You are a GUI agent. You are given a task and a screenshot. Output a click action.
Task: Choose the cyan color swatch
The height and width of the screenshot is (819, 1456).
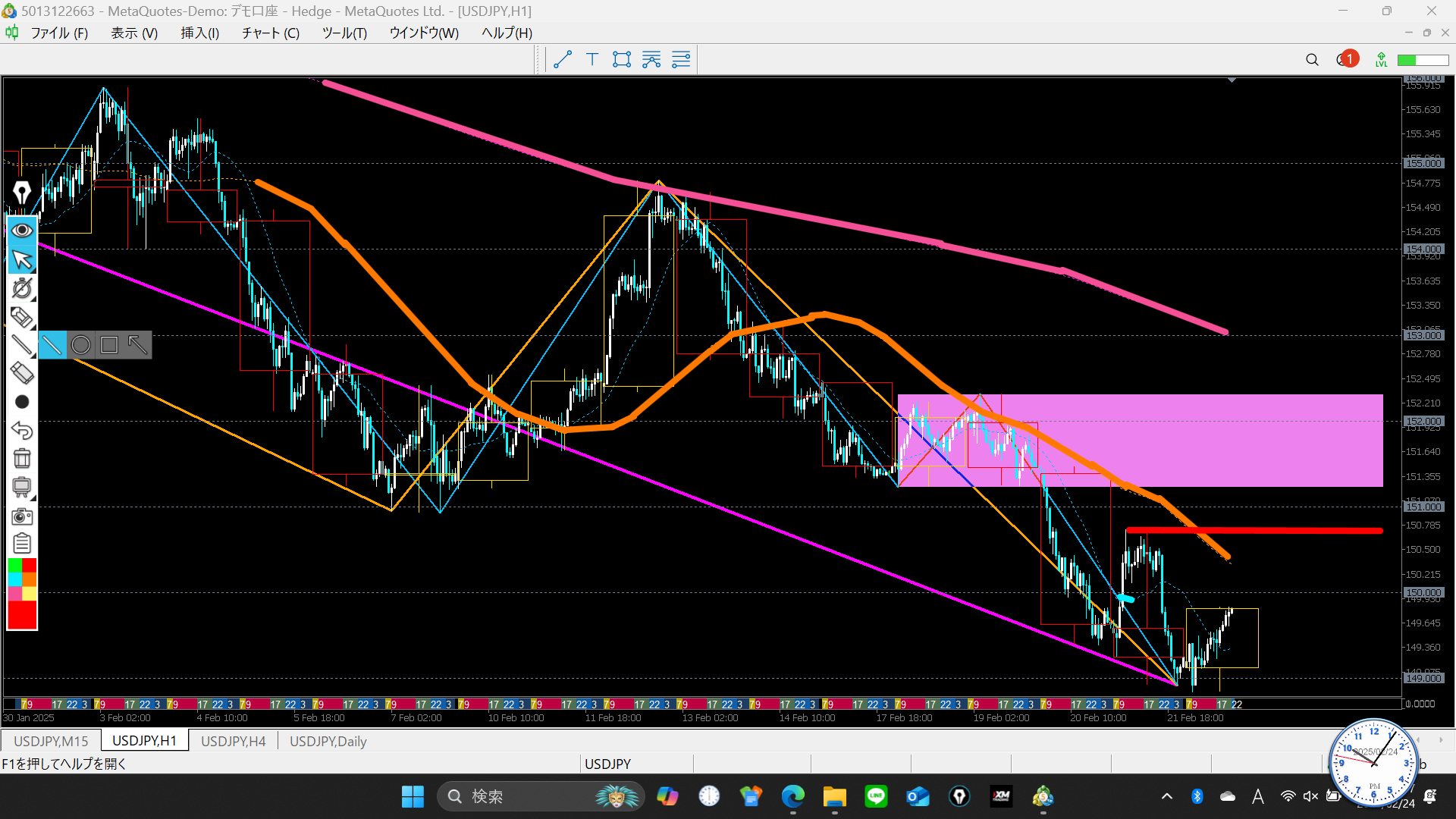14,579
